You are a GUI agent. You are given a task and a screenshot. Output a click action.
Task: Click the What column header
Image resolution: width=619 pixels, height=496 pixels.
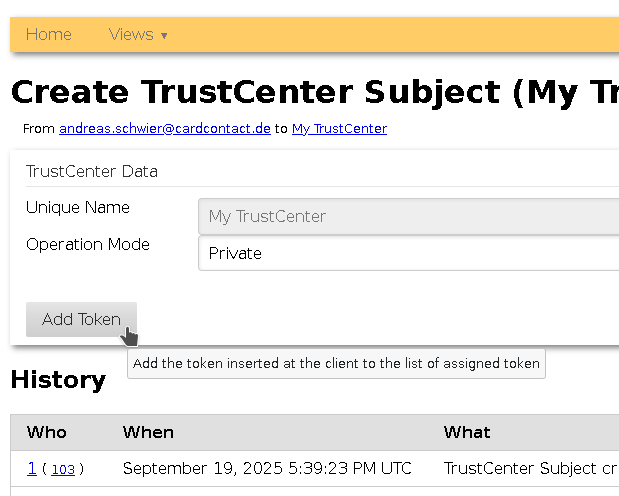click(x=467, y=432)
